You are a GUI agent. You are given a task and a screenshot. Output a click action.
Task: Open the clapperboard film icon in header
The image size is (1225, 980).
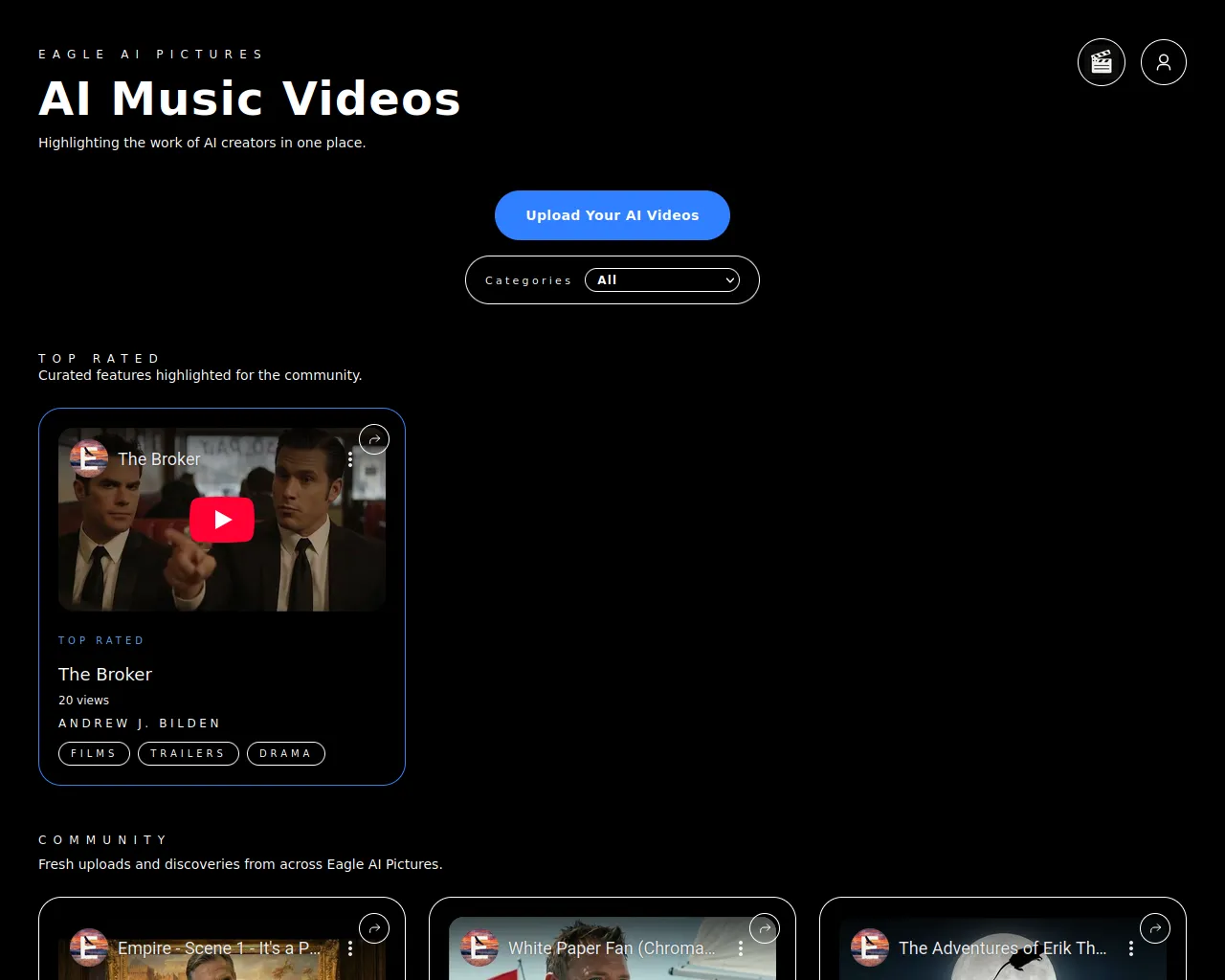click(1102, 61)
